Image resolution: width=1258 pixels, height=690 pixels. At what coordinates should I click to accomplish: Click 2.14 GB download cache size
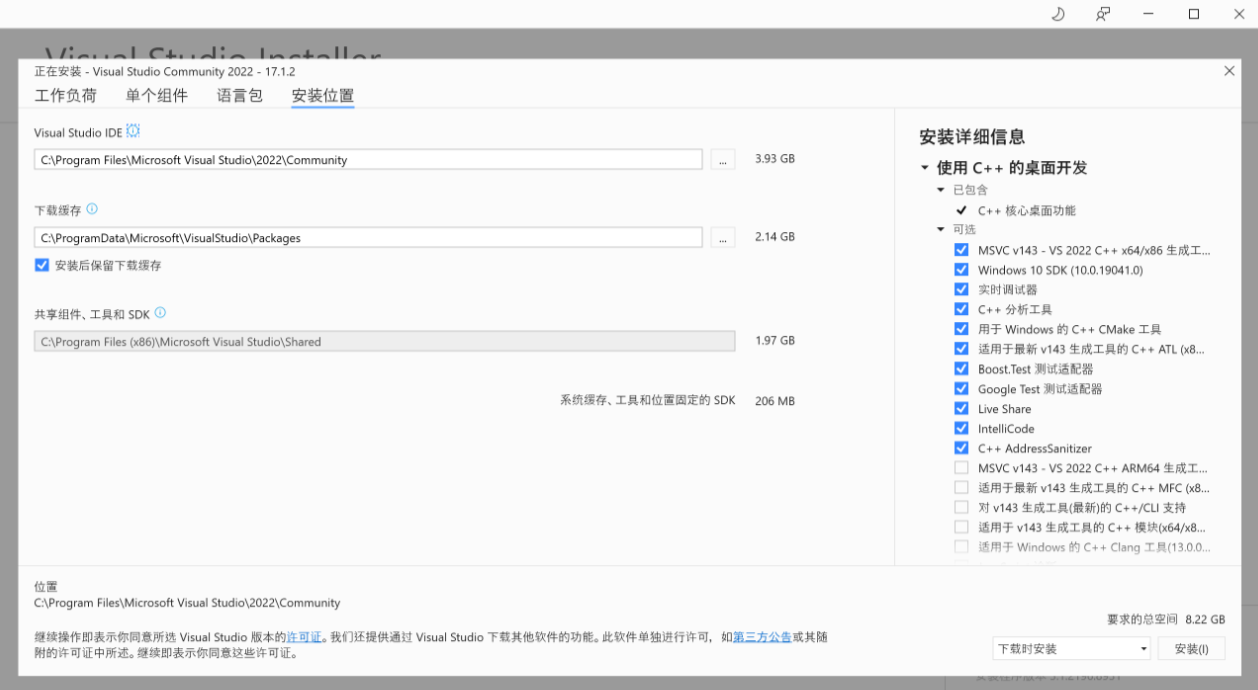(x=775, y=237)
